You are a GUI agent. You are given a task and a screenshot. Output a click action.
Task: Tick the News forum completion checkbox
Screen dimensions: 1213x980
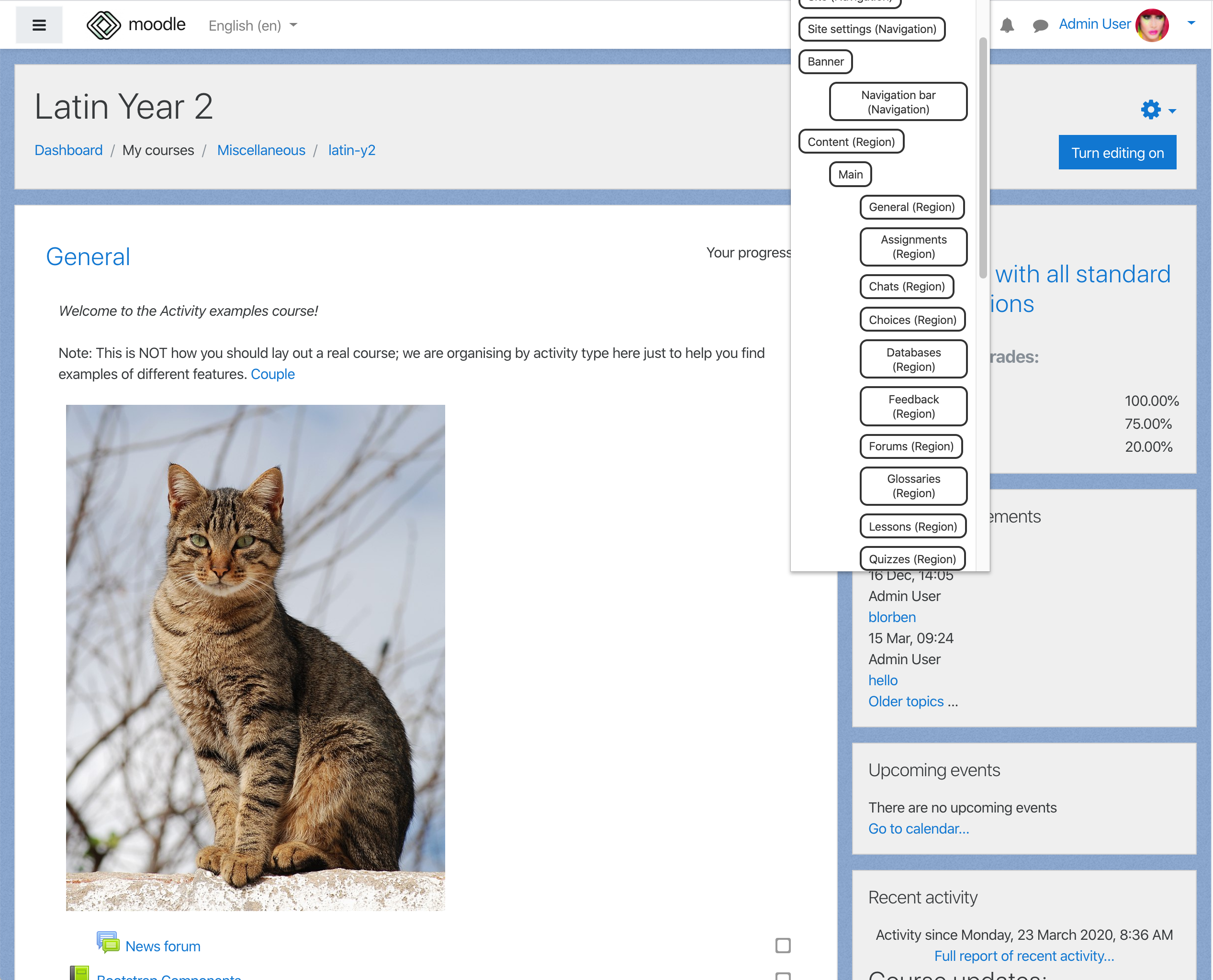pos(783,946)
